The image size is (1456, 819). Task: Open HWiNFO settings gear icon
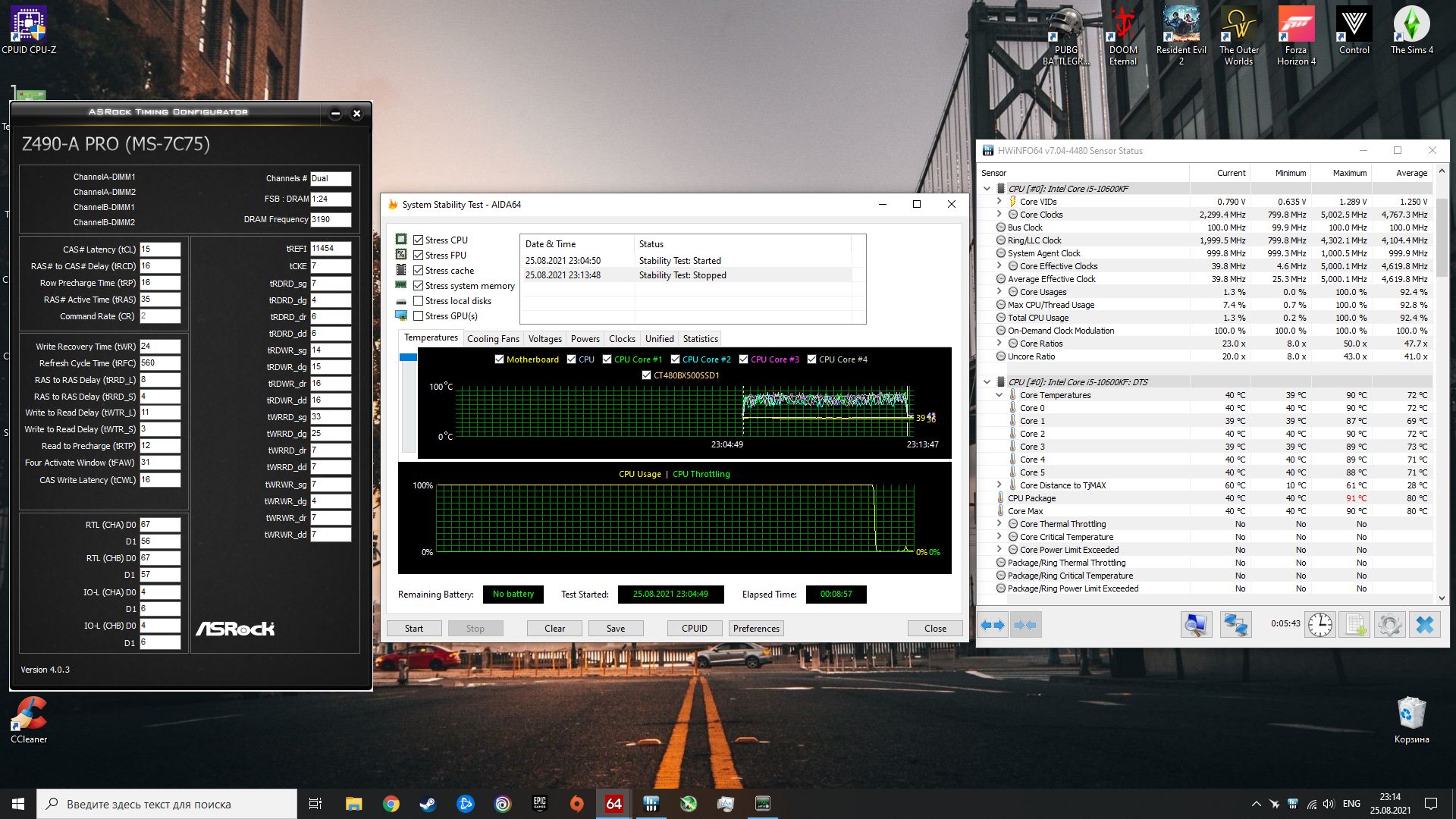[x=1389, y=625]
